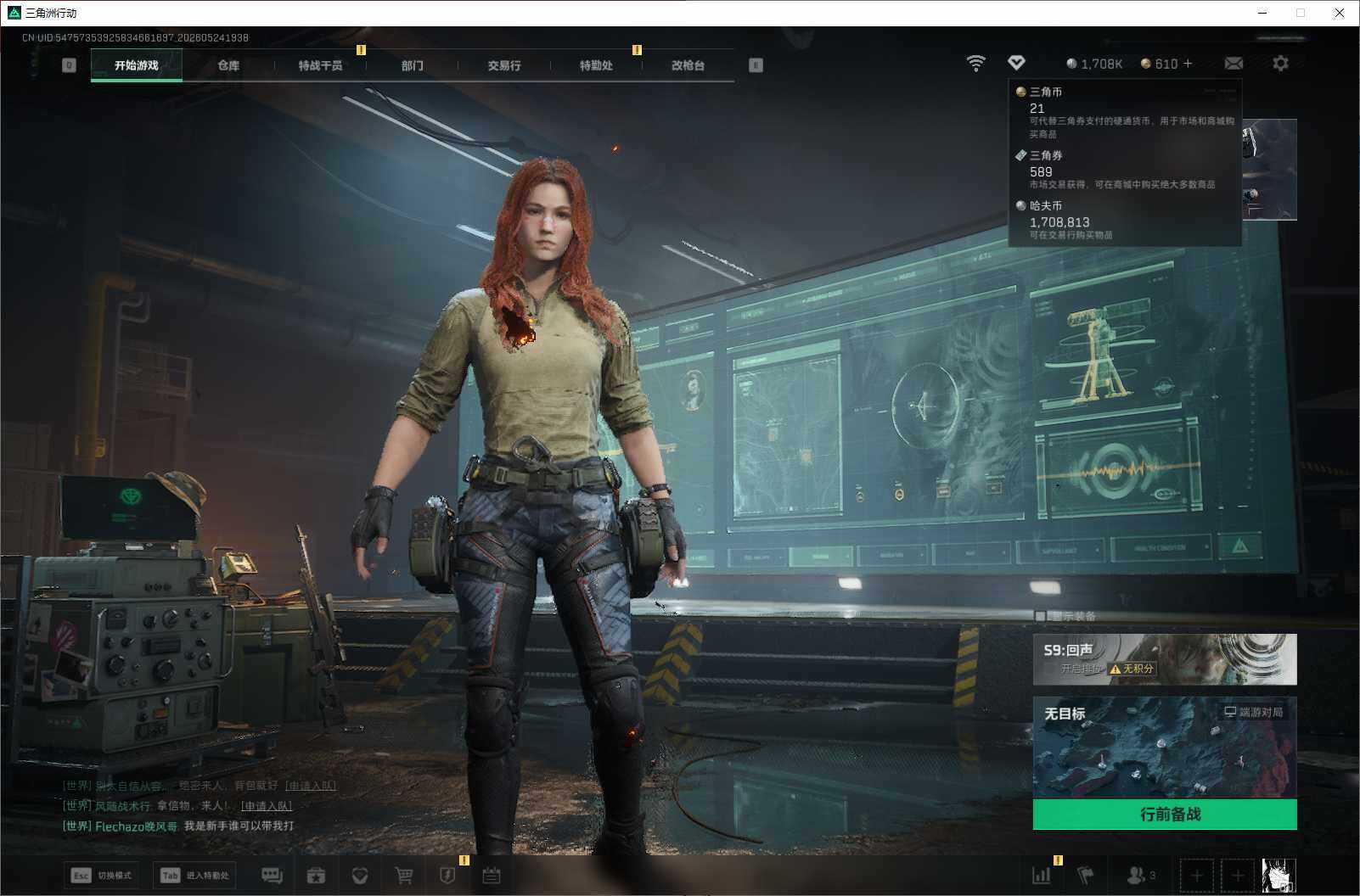Click the 1,708,813 value in popup
This screenshot has height=896, width=1360.
[x=1059, y=222]
